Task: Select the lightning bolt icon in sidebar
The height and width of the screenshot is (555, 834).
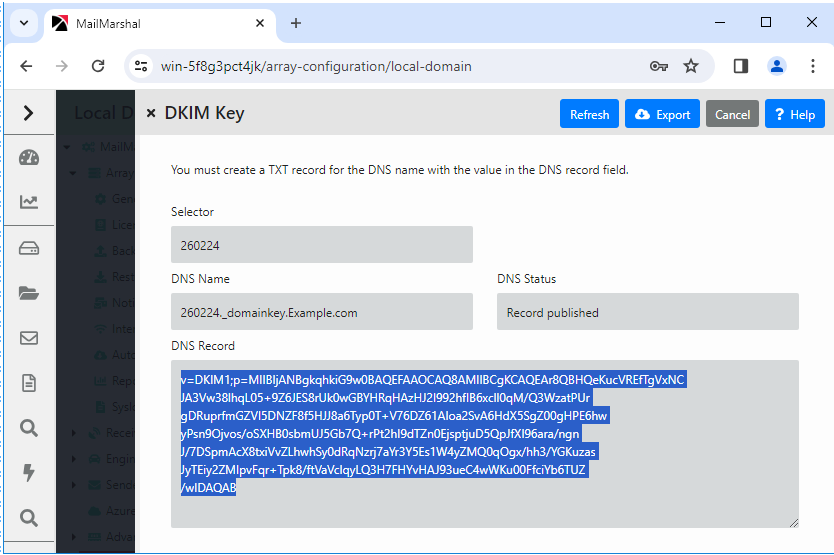Action: (x=28, y=472)
